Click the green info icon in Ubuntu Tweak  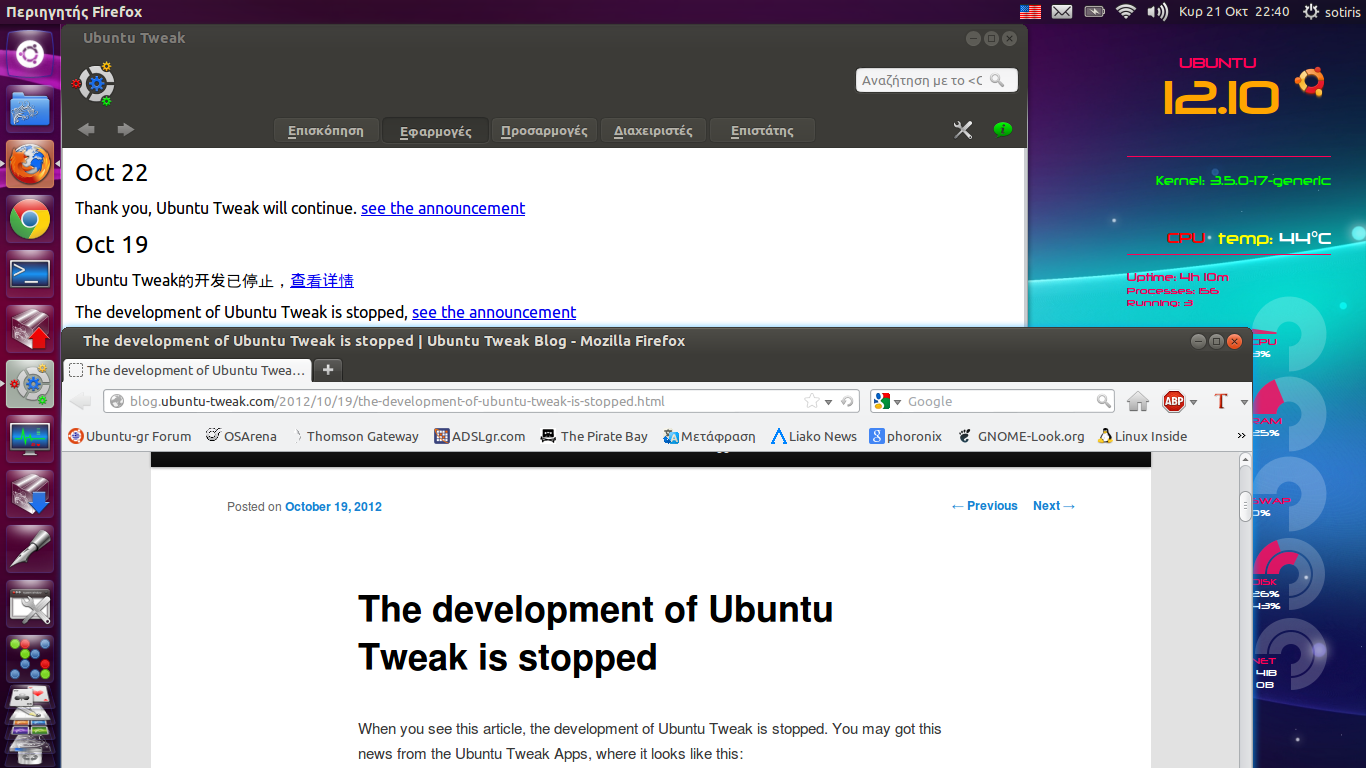[1002, 130]
